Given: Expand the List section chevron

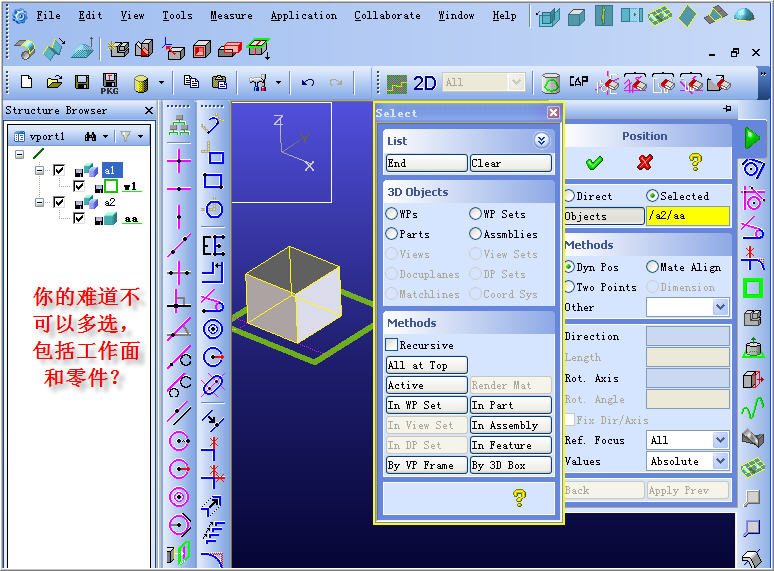Looking at the screenshot, I should tap(541, 141).
